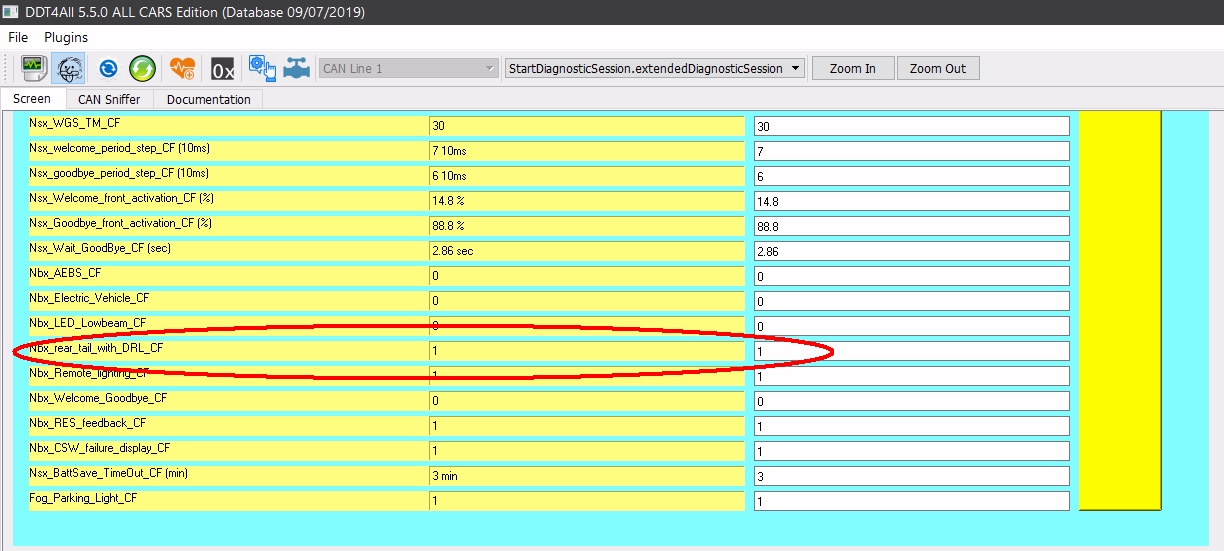Click the blue pipe valve icon
Image resolution: width=1224 pixels, height=551 pixels.
[296, 69]
